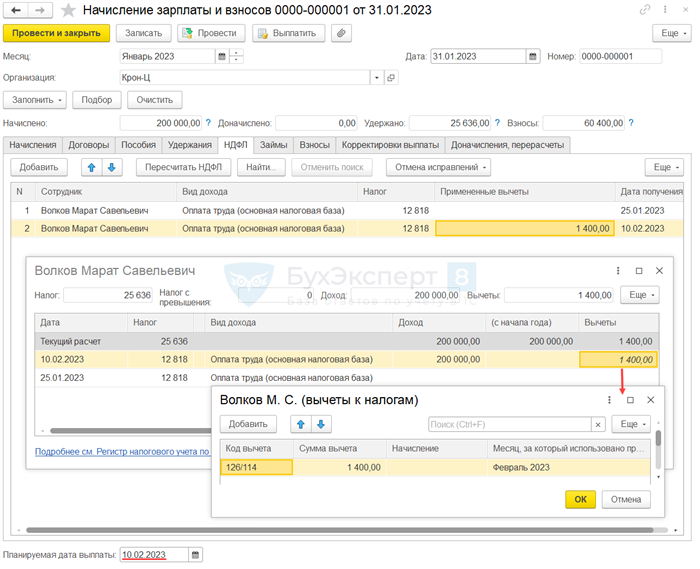Focus the Поиск (Ctrl+F) search field

coord(509,424)
